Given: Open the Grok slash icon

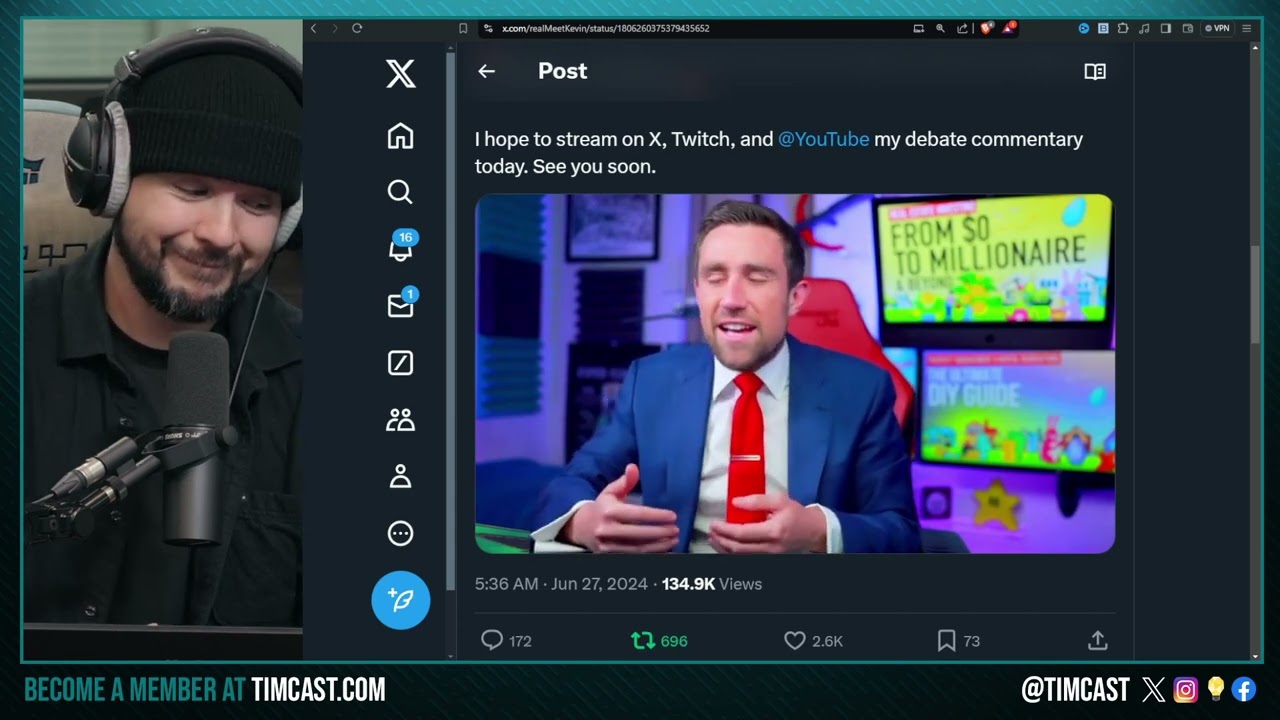Looking at the screenshot, I should (400, 363).
